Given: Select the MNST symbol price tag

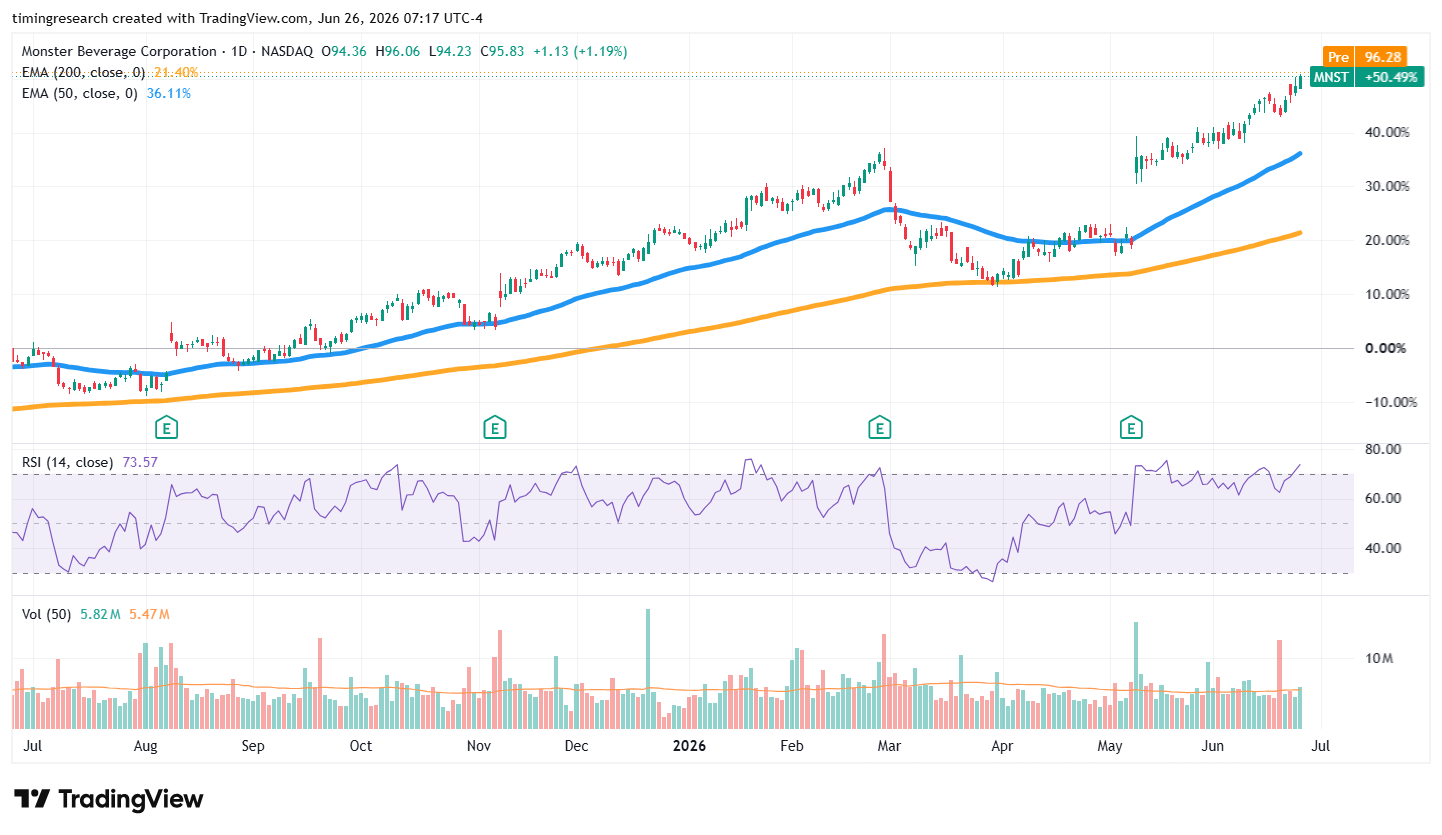Looking at the screenshot, I should click(x=1332, y=77).
